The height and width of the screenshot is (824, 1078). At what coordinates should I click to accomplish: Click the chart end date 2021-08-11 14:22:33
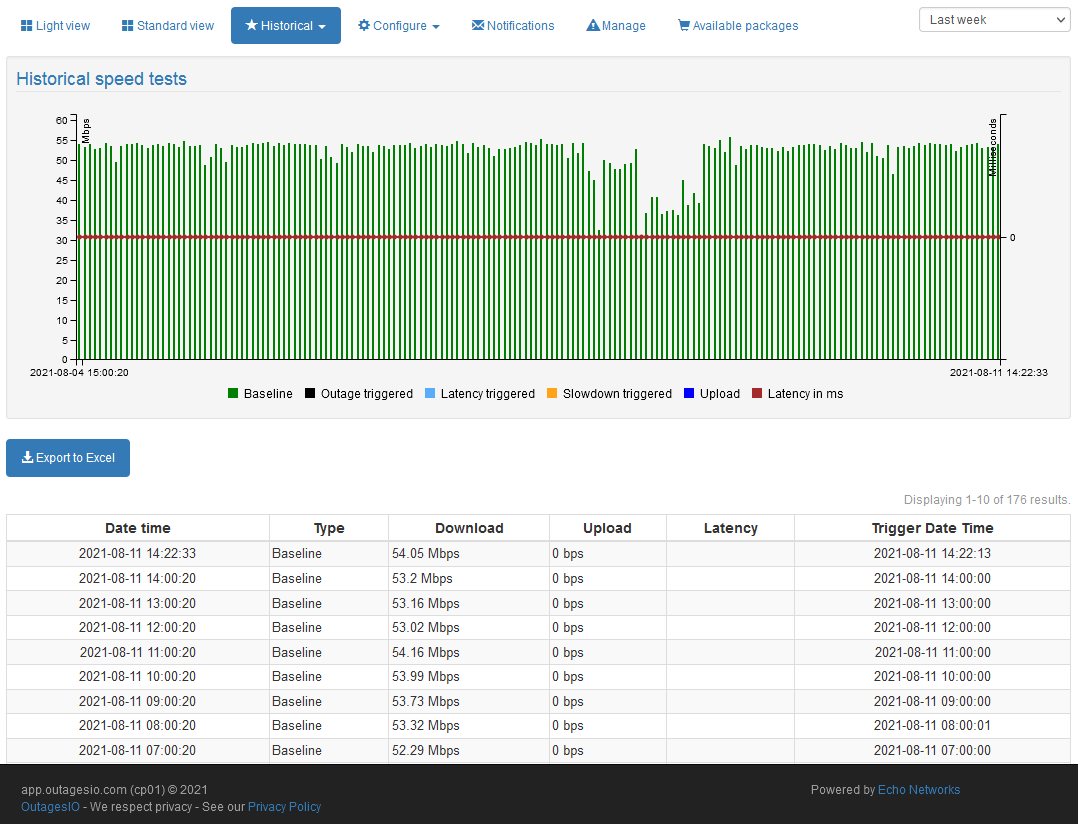click(x=999, y=372)
